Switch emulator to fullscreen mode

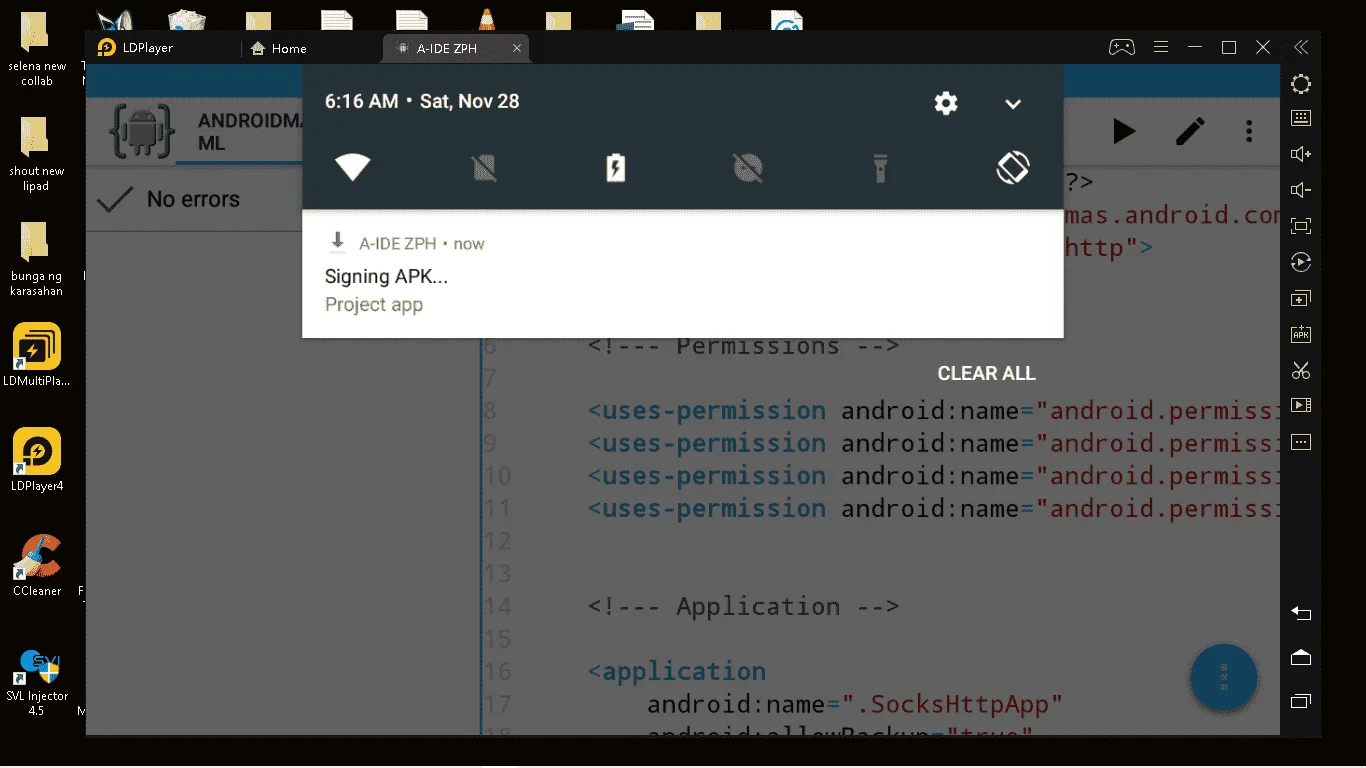click(x=1301, y=226)
